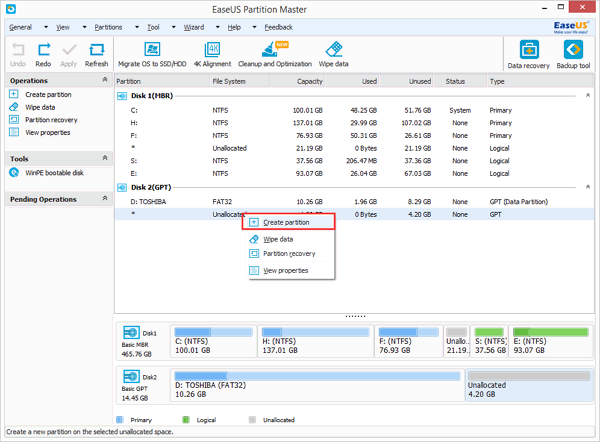Click Create partition link in Operations panel

coord(48,94)
